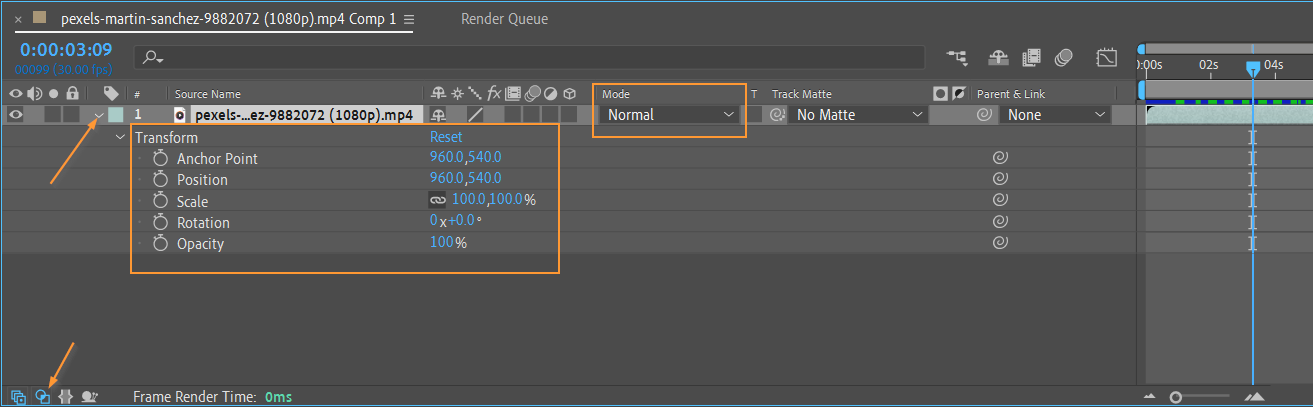Collapse the Transform property group

pyautogui.click(x=121, y=138)
